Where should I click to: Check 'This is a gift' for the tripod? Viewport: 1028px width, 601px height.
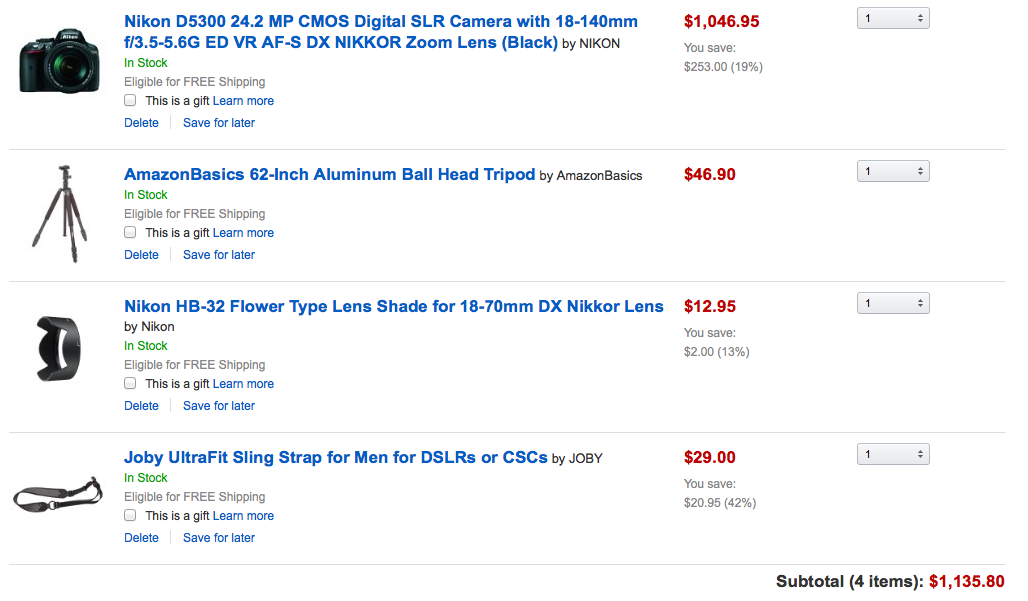130,233
